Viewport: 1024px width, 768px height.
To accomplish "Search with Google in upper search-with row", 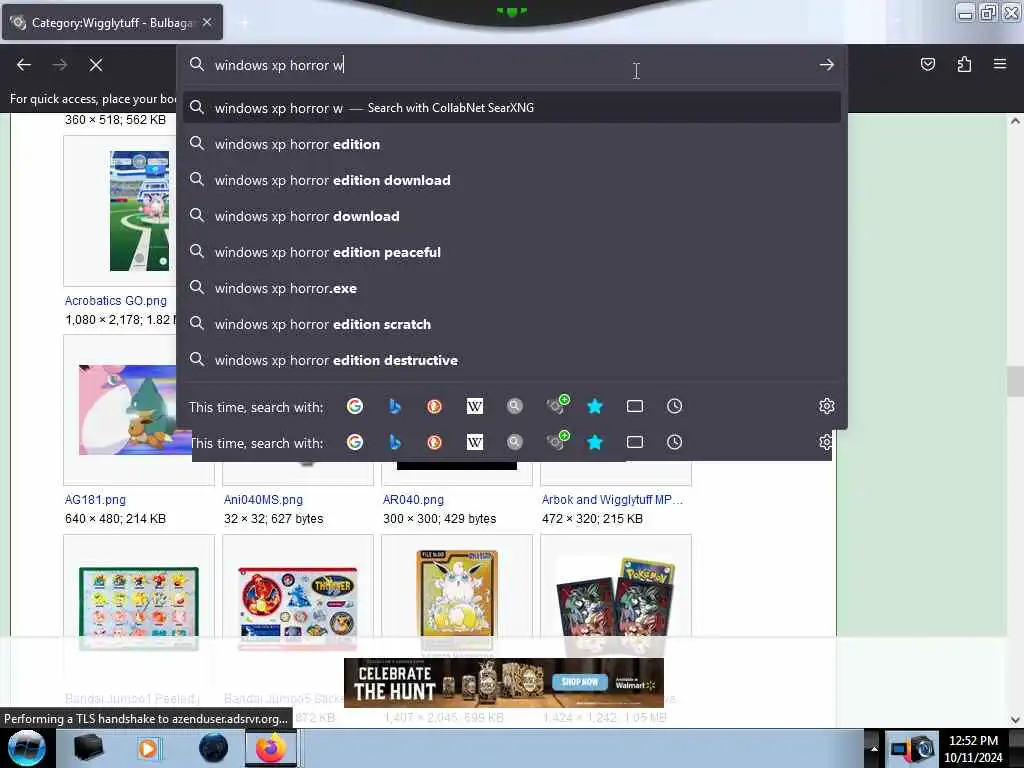I will (355, 406).
